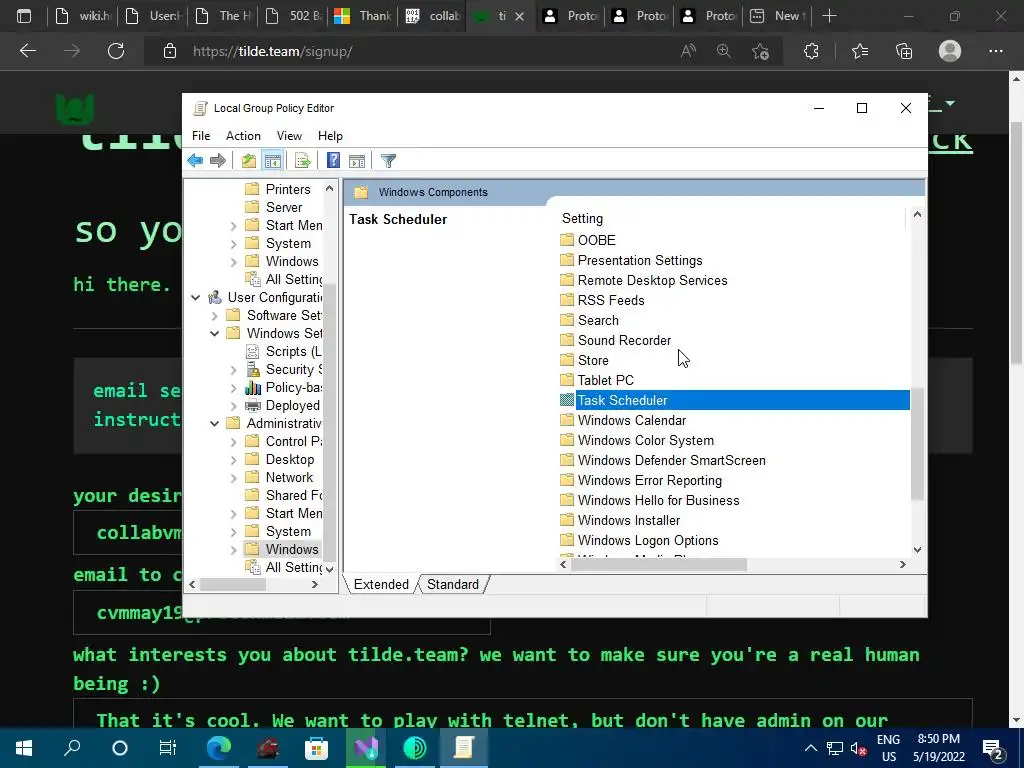This screenshot has height=768, width=1024.
Task: Open Microsoft Edge from the taskbar
Action: click(219, 748)
